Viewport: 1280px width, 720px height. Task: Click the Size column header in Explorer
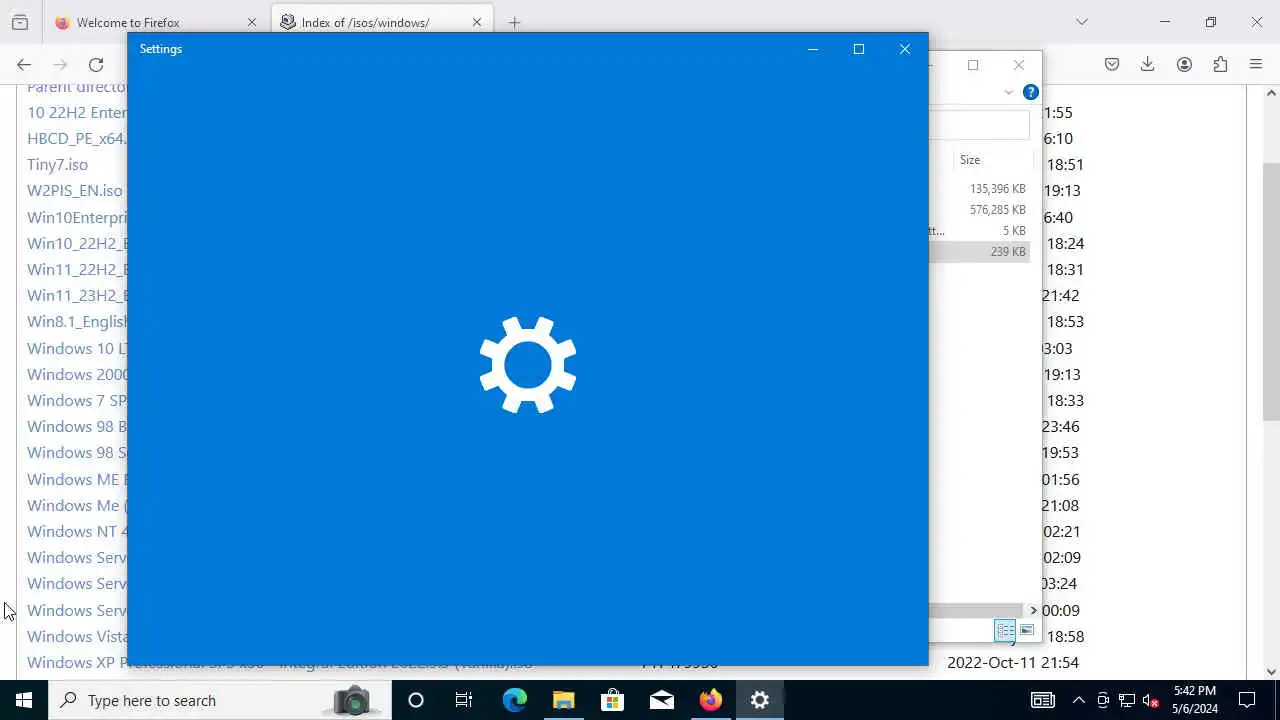[x=993, y=160]
